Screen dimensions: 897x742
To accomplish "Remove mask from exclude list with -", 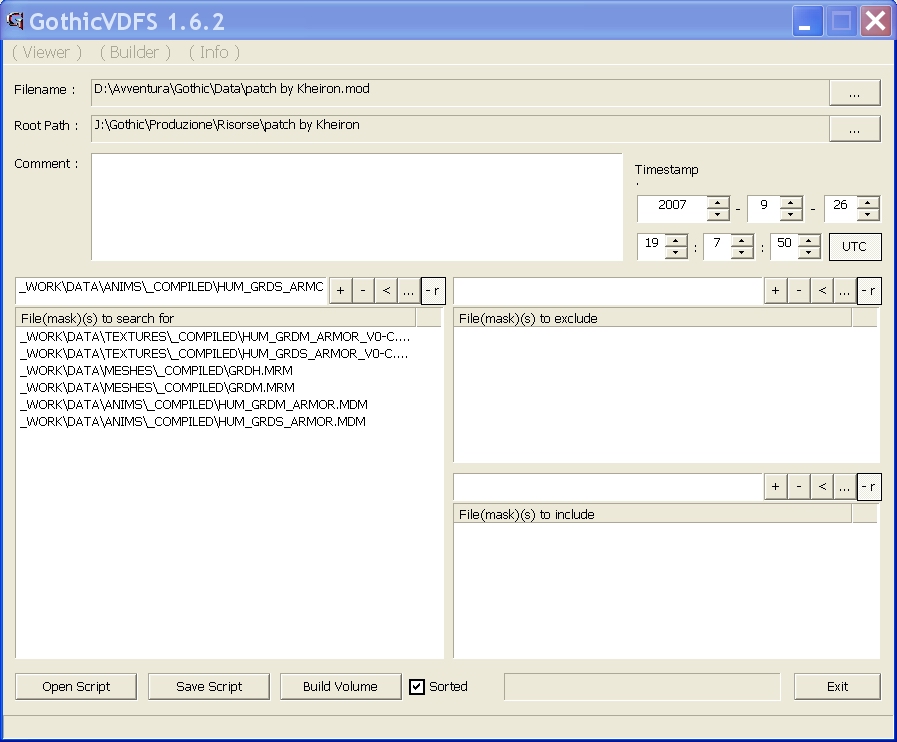I will coord(799,291).
